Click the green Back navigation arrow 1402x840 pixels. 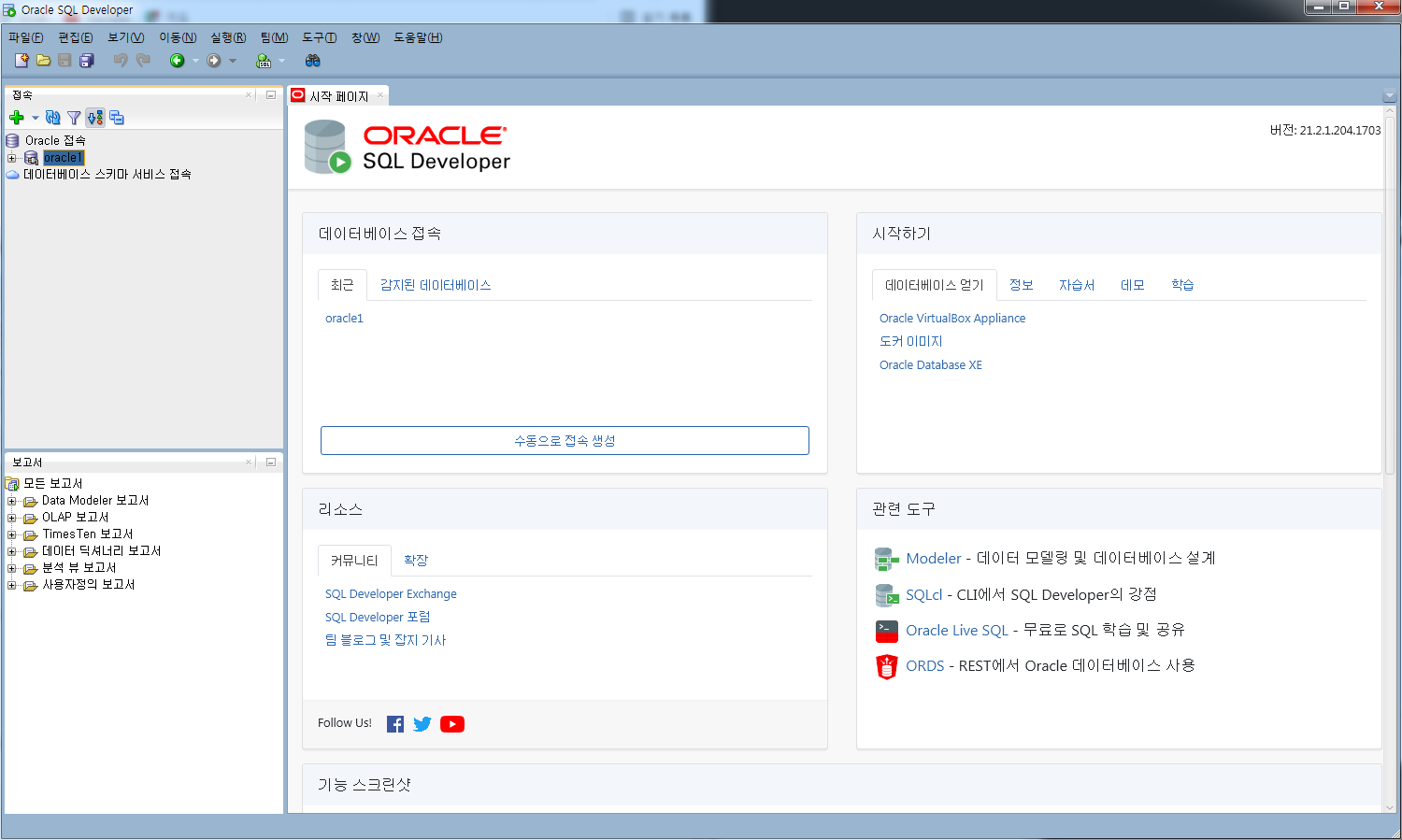point(177,61)
